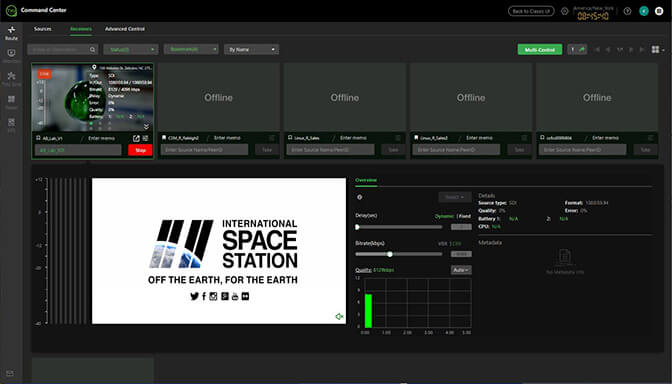Select VBR bitrate mode
This screenshot has height=384, width=672.
pyautogui.click(x=442, y=244)
